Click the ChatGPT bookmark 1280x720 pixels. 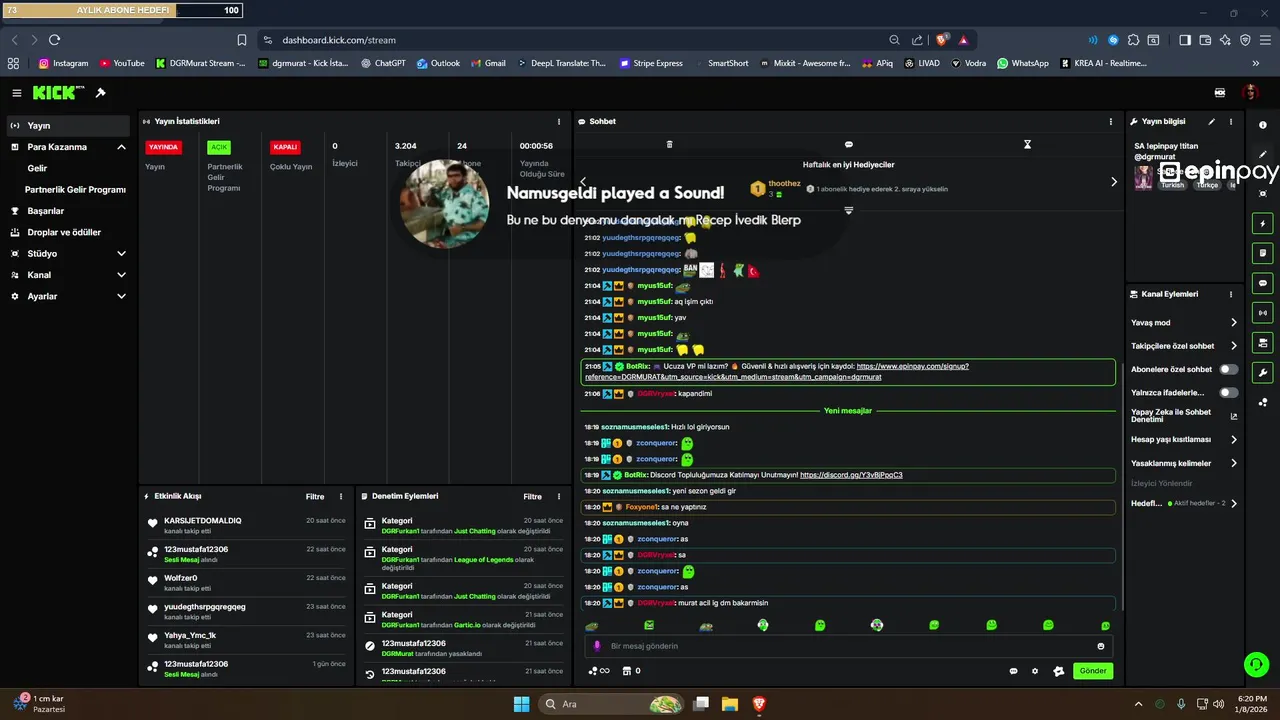click(x=382, y=63)
